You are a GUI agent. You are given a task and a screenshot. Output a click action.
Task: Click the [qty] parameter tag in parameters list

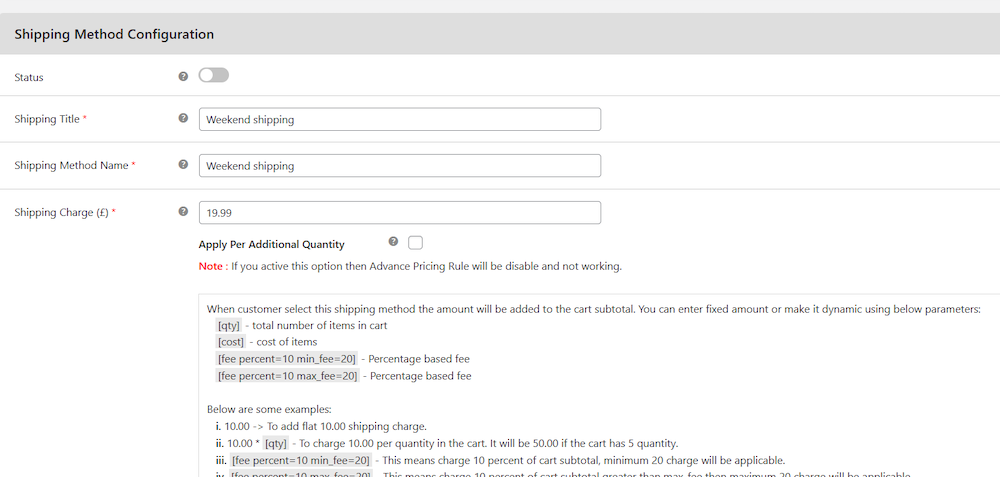click(229, 325)
